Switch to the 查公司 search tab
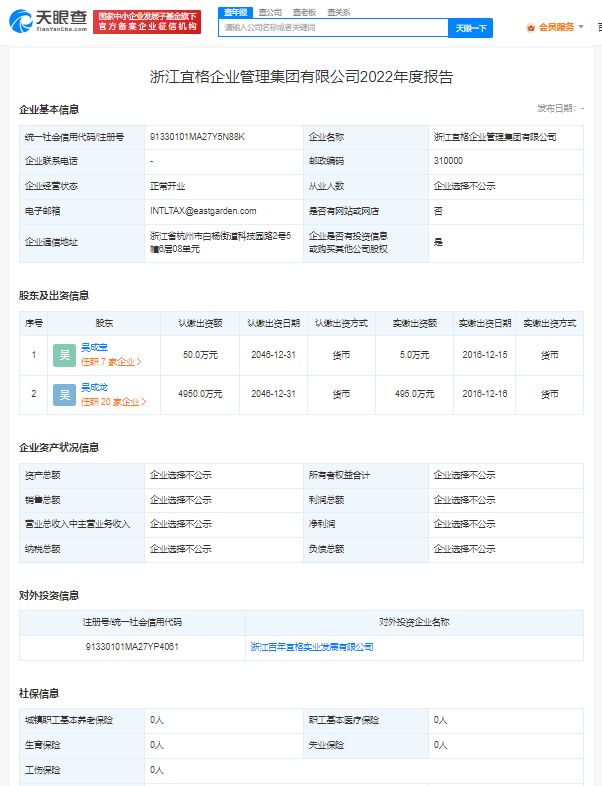 click(270, 11)
